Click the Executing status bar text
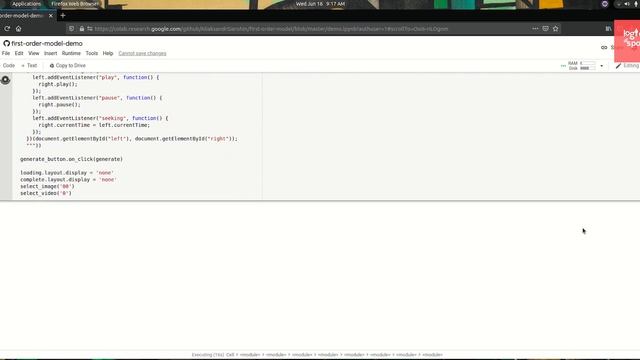The image size is (640, 360). (x=317, y=355)
